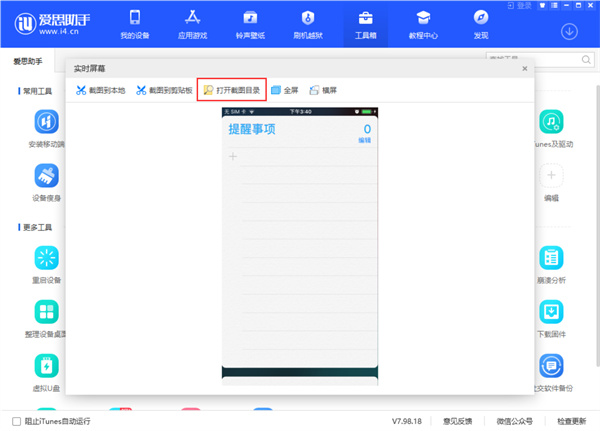Open the downloads arrow button at top right
Image resolution: width=600 pixels, height=431 pixels.
pos(569,31)
